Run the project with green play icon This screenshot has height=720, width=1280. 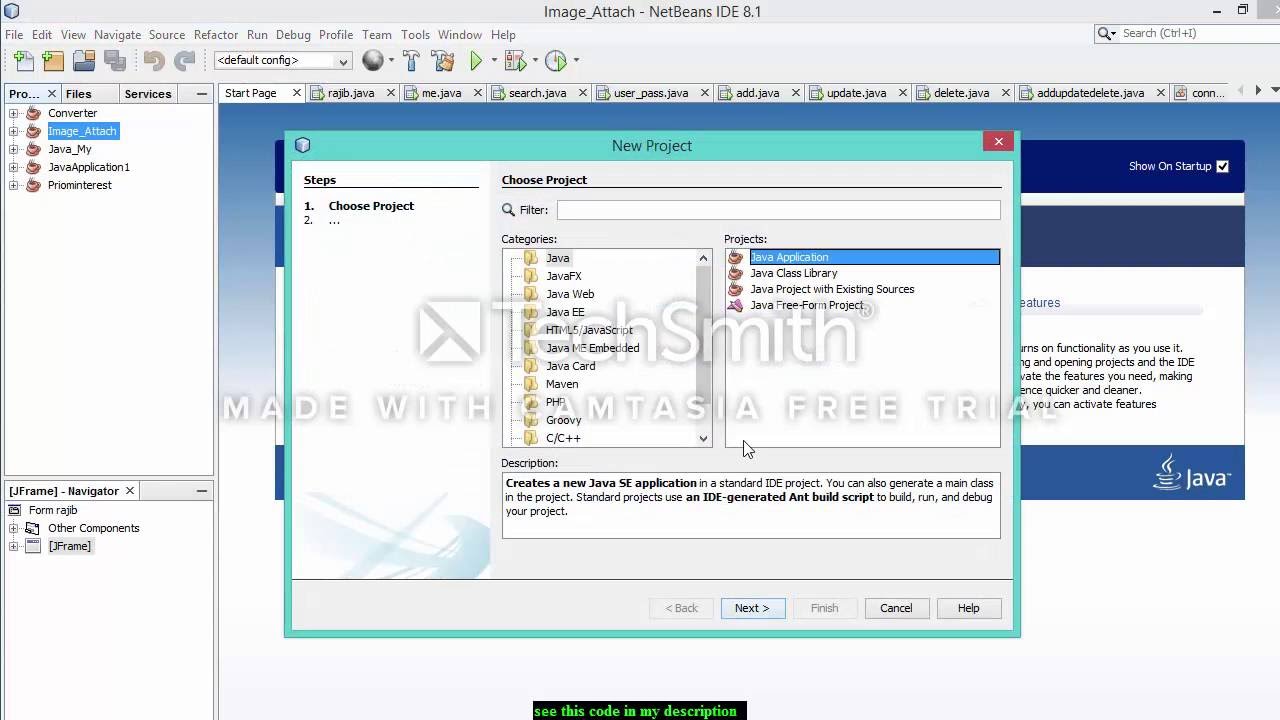coord(476,61)
